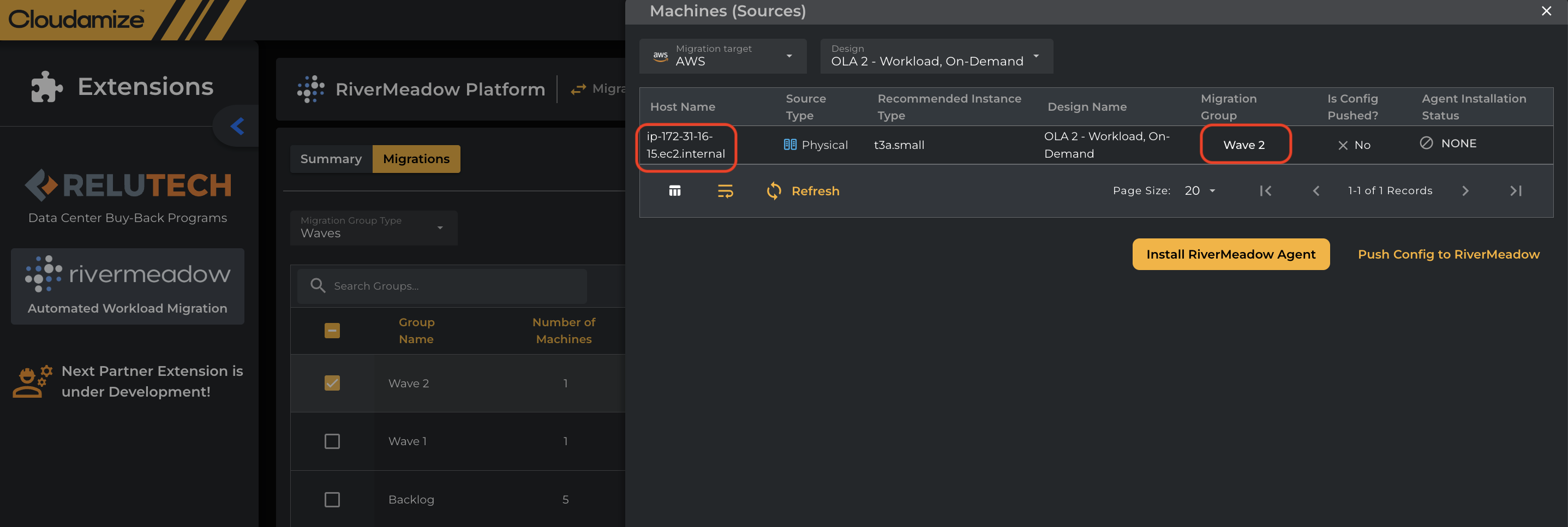Sort by Host Name column

point(683,107)
